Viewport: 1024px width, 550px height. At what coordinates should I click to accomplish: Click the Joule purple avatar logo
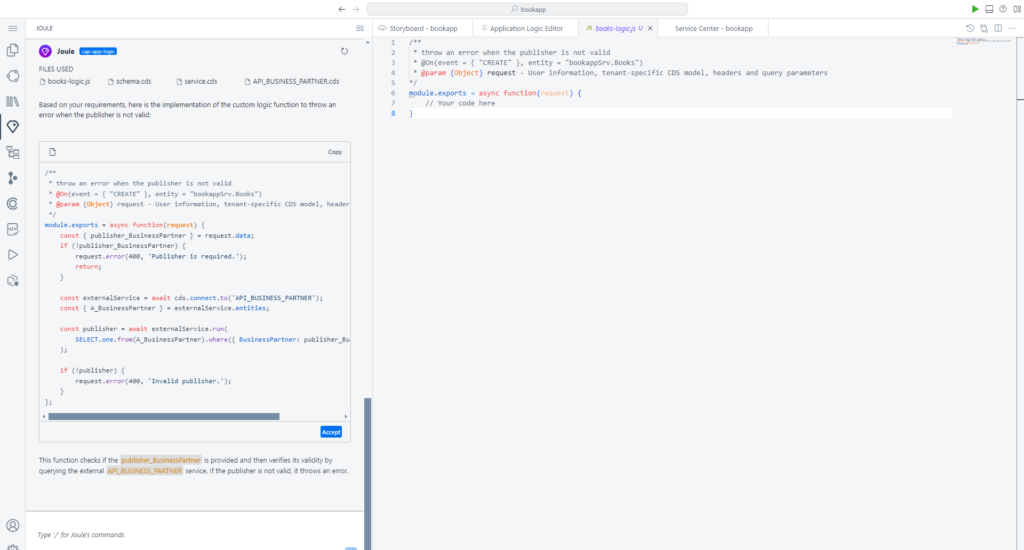click(x=45, y=51)
